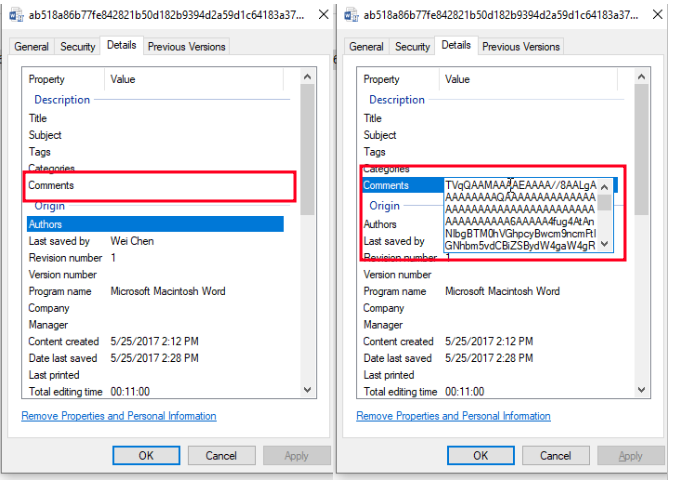This screenshot has height=480, width=673.
Task: Close the right properties dialog
Action: (657, 16)
